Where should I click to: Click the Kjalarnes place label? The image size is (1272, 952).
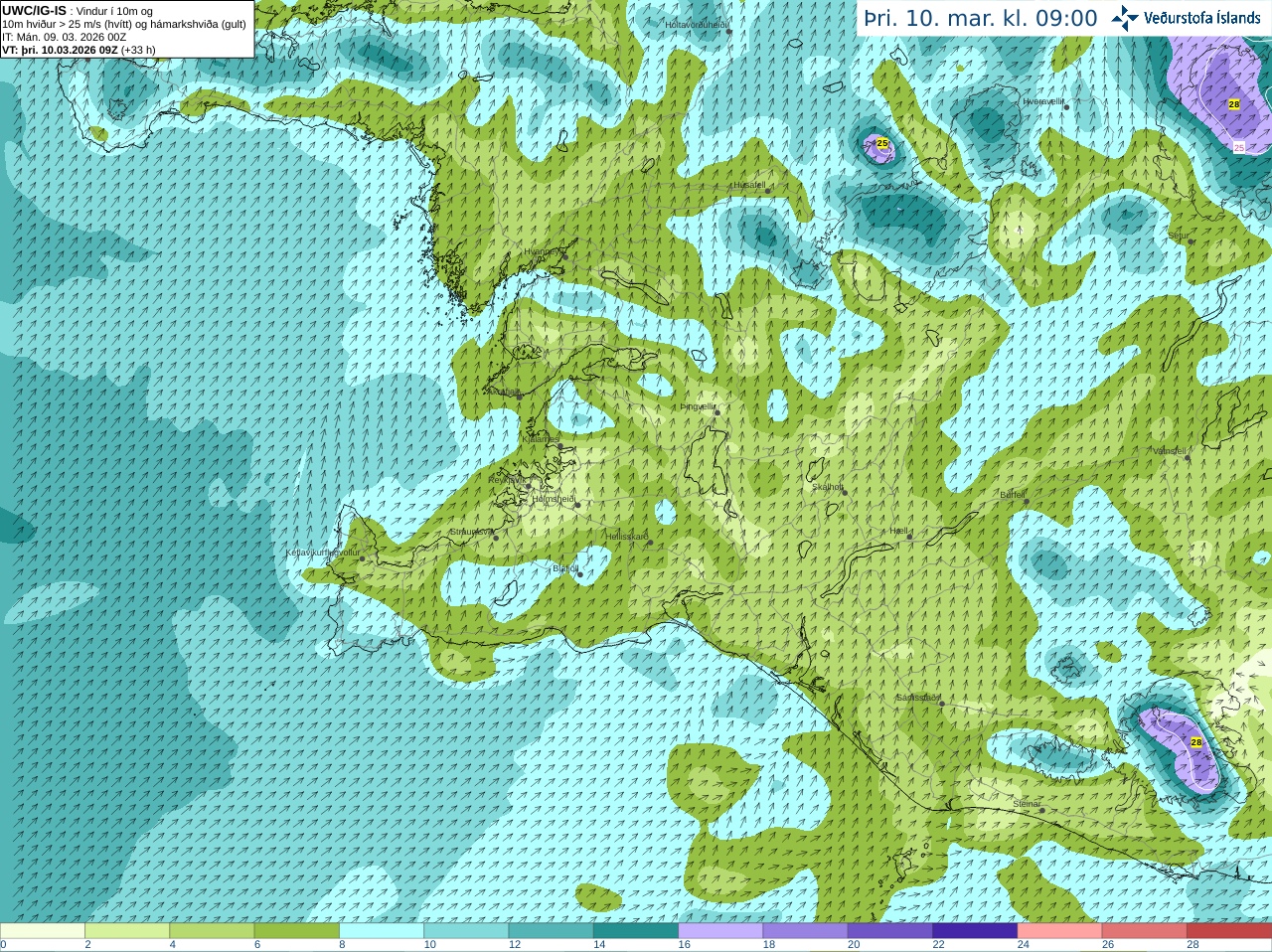[541, 439]
